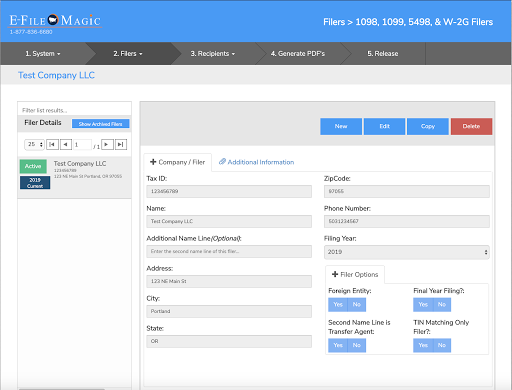Set Final Year Filing to No
The height and width of the screenshot is (390, 512).
(442, 304)
